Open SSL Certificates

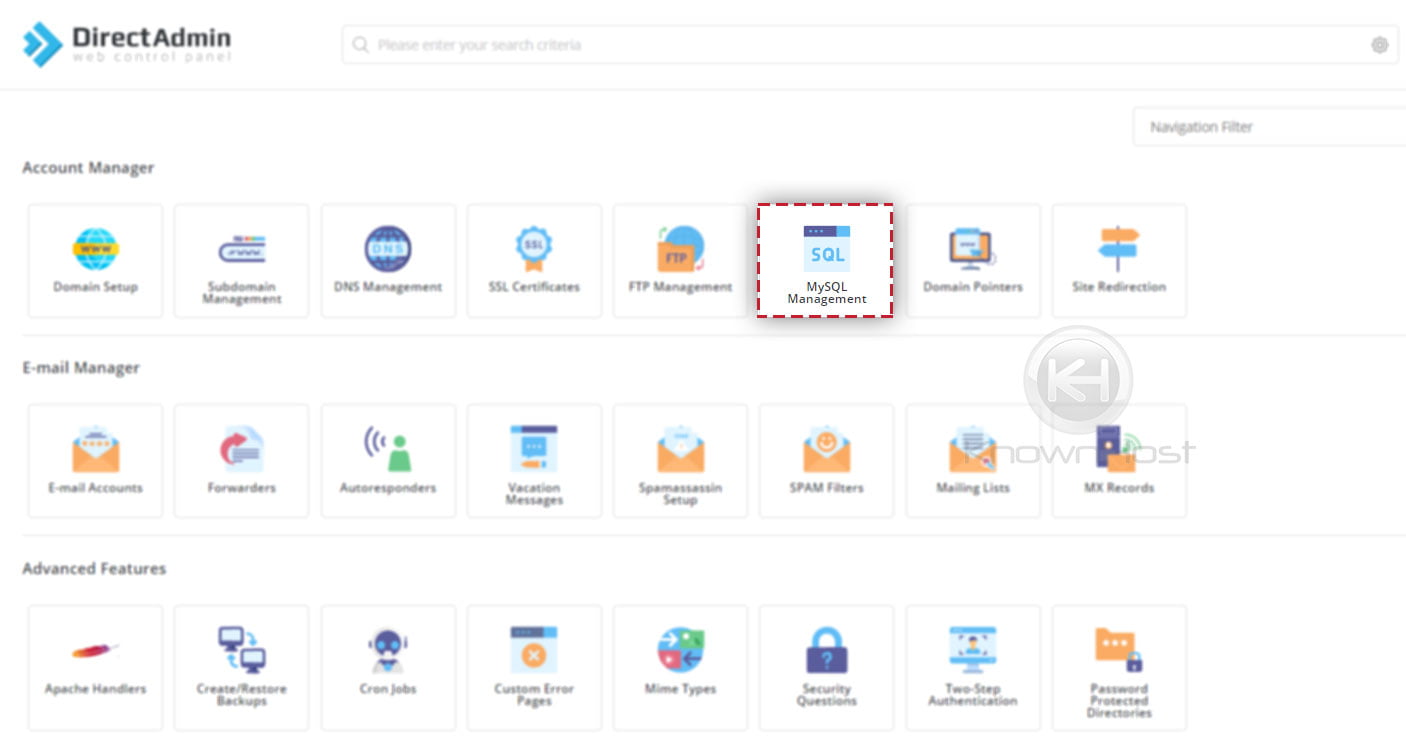pos(534,260)
